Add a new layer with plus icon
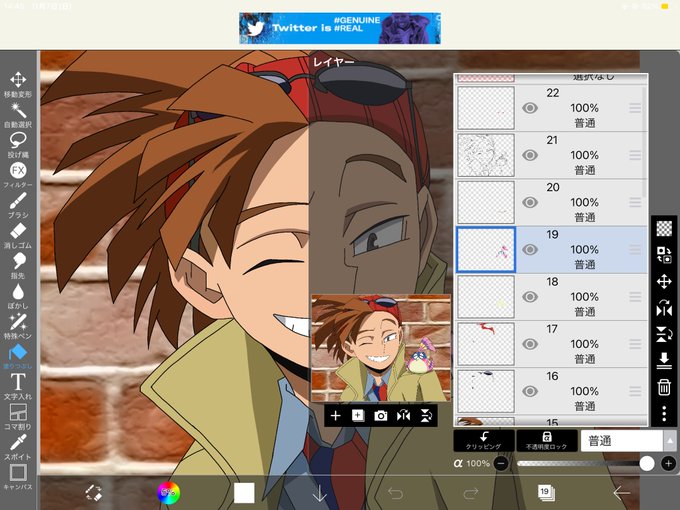Viewport: 680px width, 510px height. point(335,416)
